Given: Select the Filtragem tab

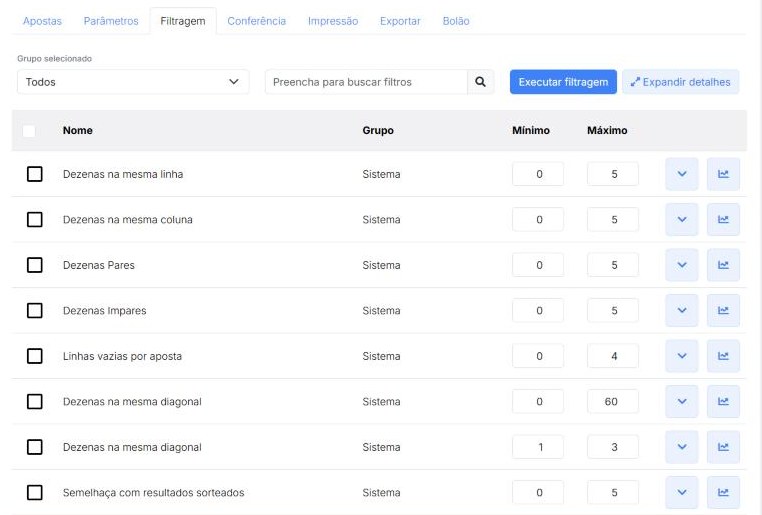Looking at the screenshot, I should 183,21.
